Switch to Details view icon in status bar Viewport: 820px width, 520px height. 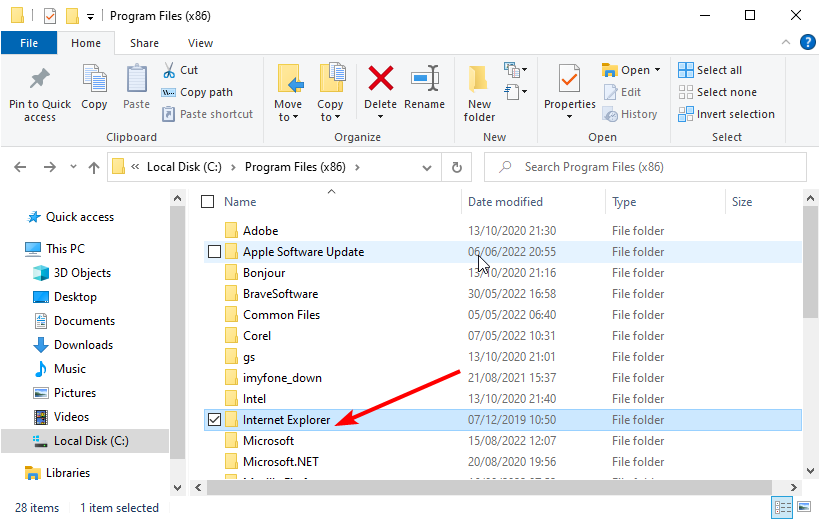coord(782,507)
